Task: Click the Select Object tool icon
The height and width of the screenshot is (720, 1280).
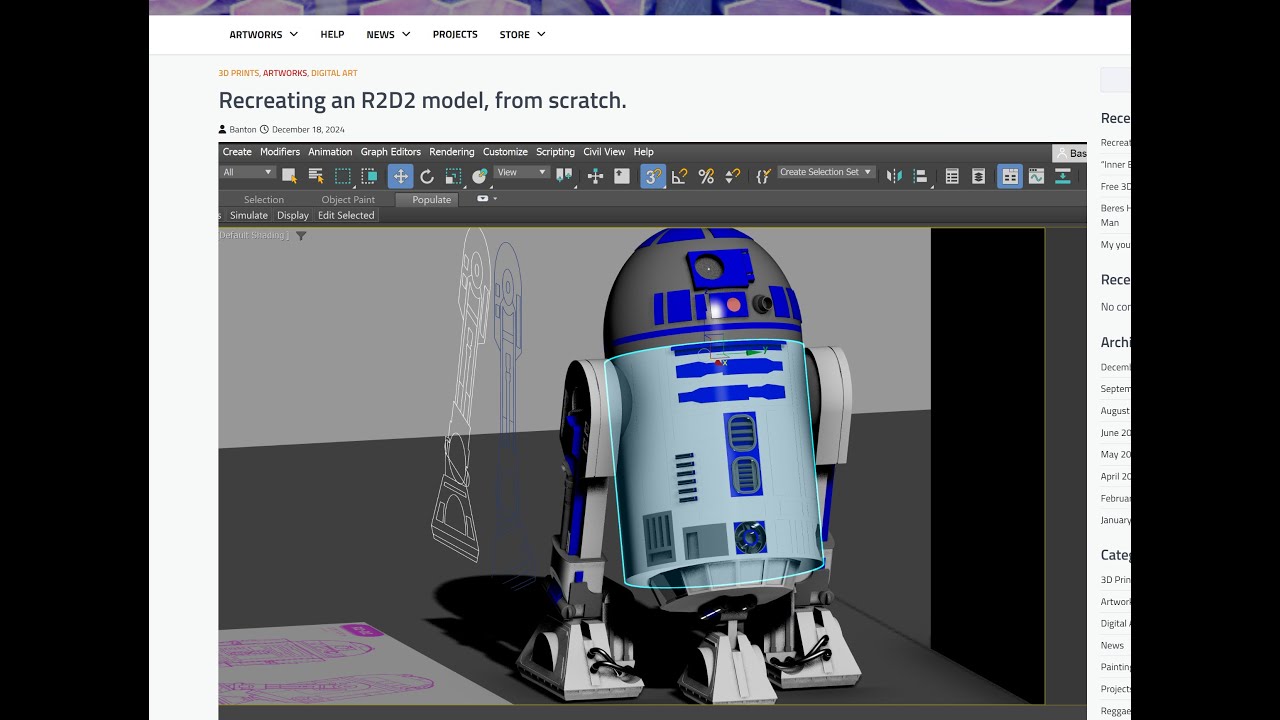Action: [x=289, y=176]
